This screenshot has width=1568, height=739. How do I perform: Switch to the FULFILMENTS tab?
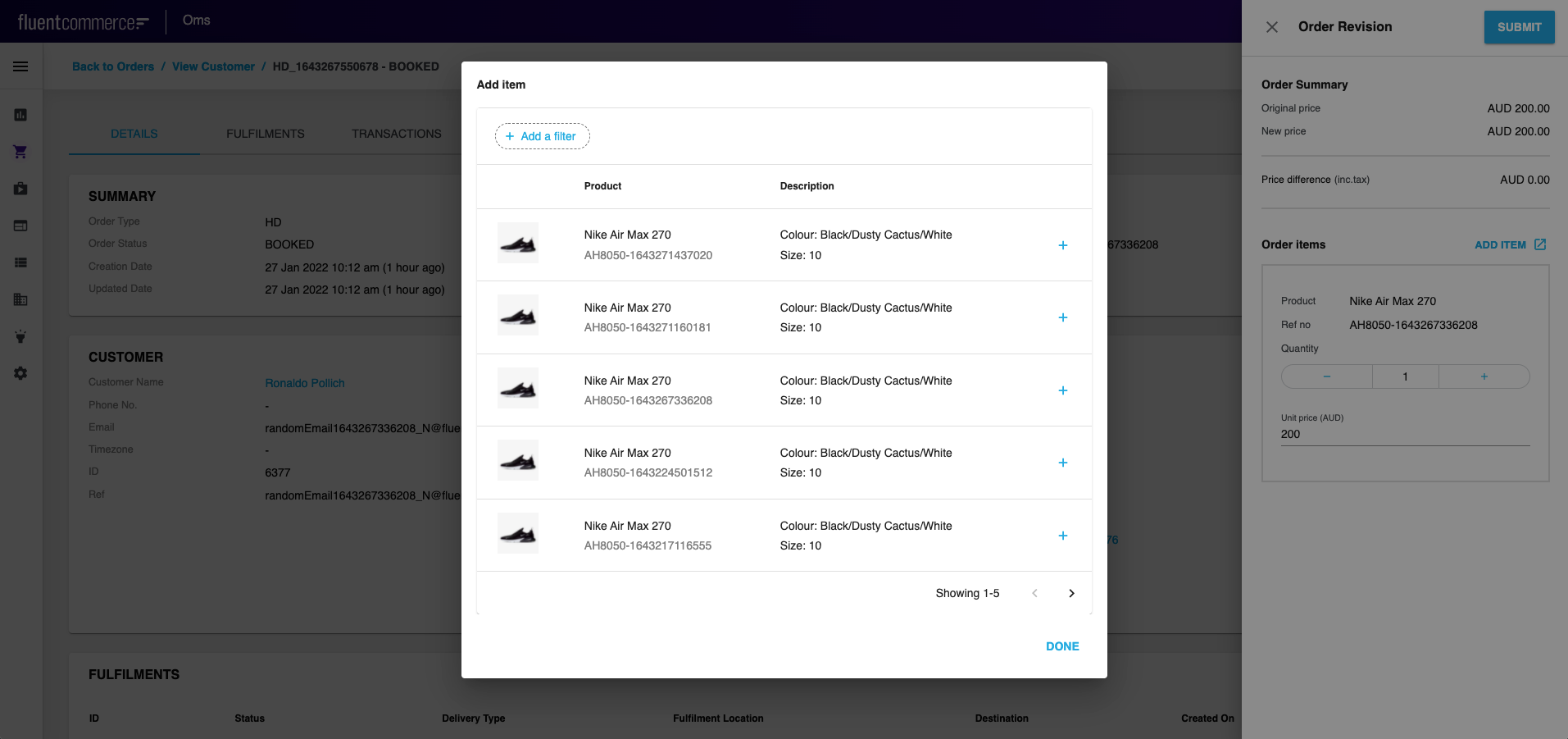(266, 133)
